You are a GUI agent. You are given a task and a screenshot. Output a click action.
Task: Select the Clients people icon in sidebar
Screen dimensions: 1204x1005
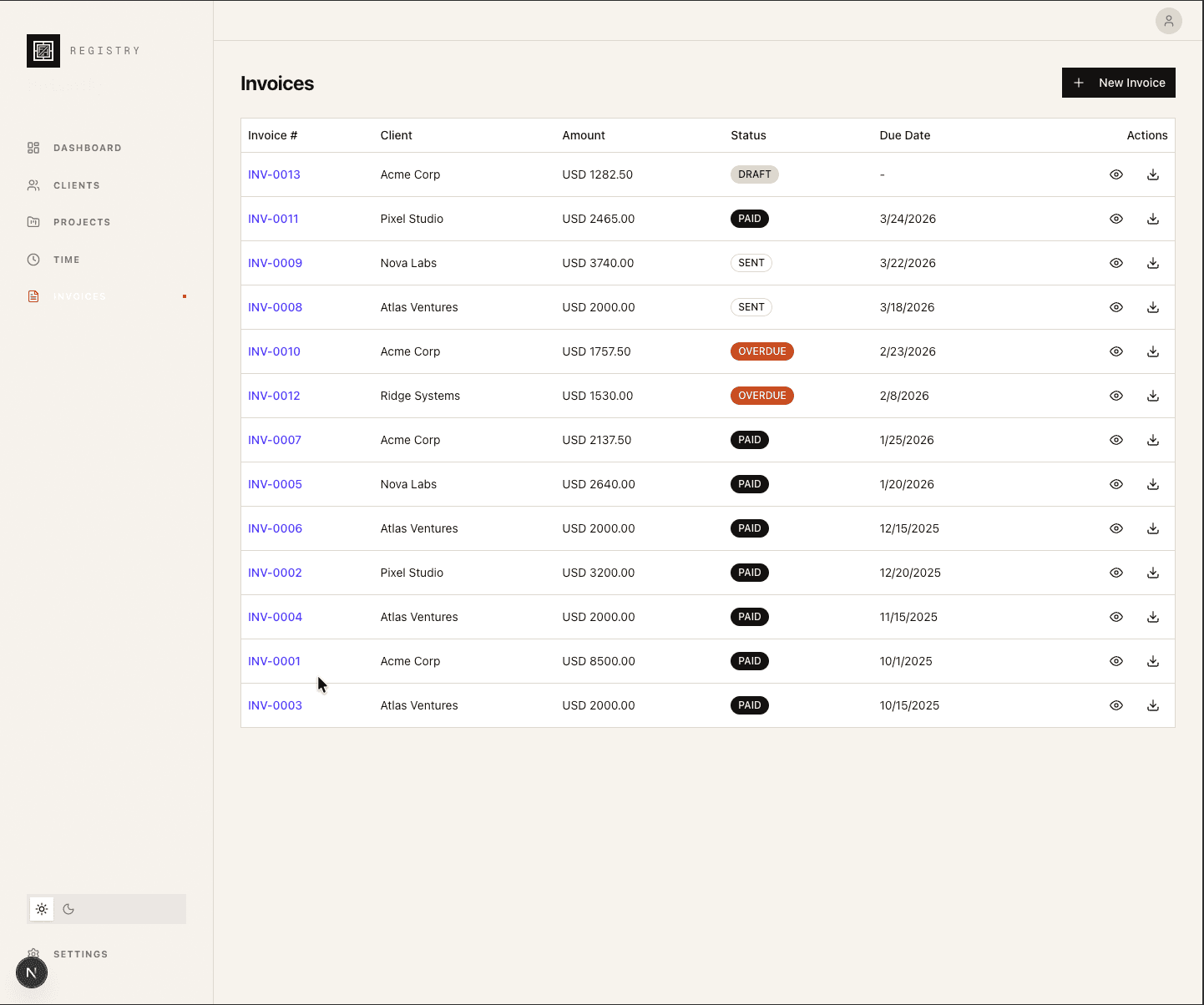[x=33, y=184]
